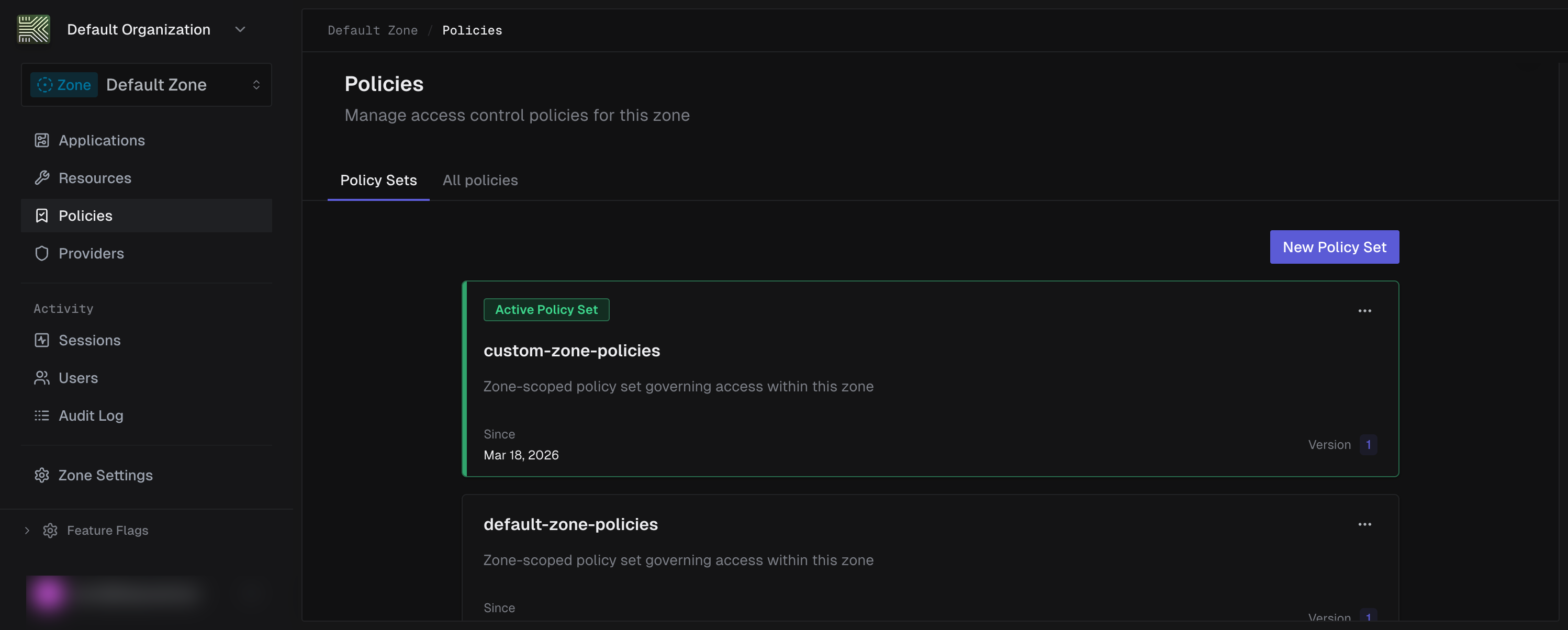
Task: Select the Policy Sets tab
Action: pos(378,180)
